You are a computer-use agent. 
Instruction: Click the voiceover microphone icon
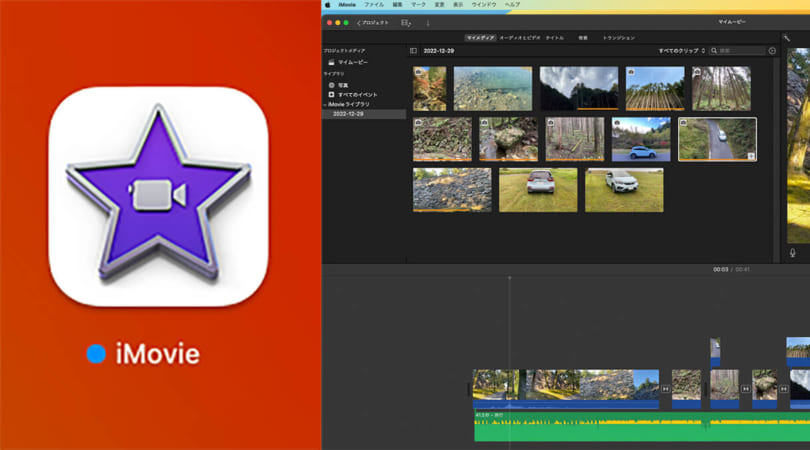point(792,253)
